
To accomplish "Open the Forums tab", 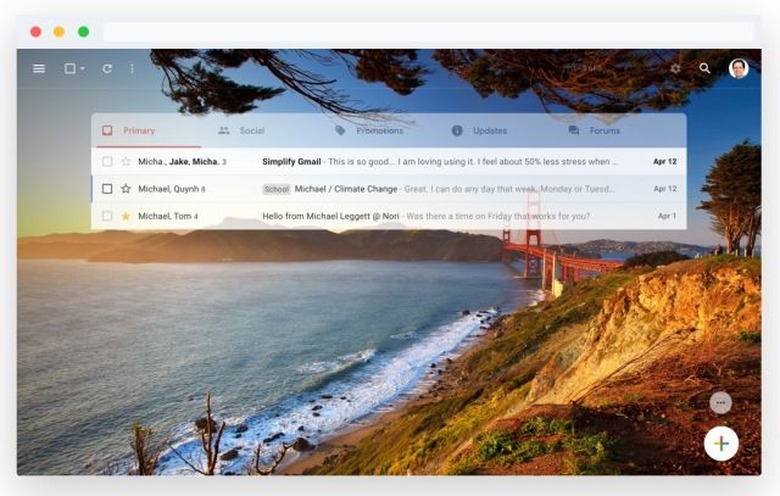I will coord(595,131).
